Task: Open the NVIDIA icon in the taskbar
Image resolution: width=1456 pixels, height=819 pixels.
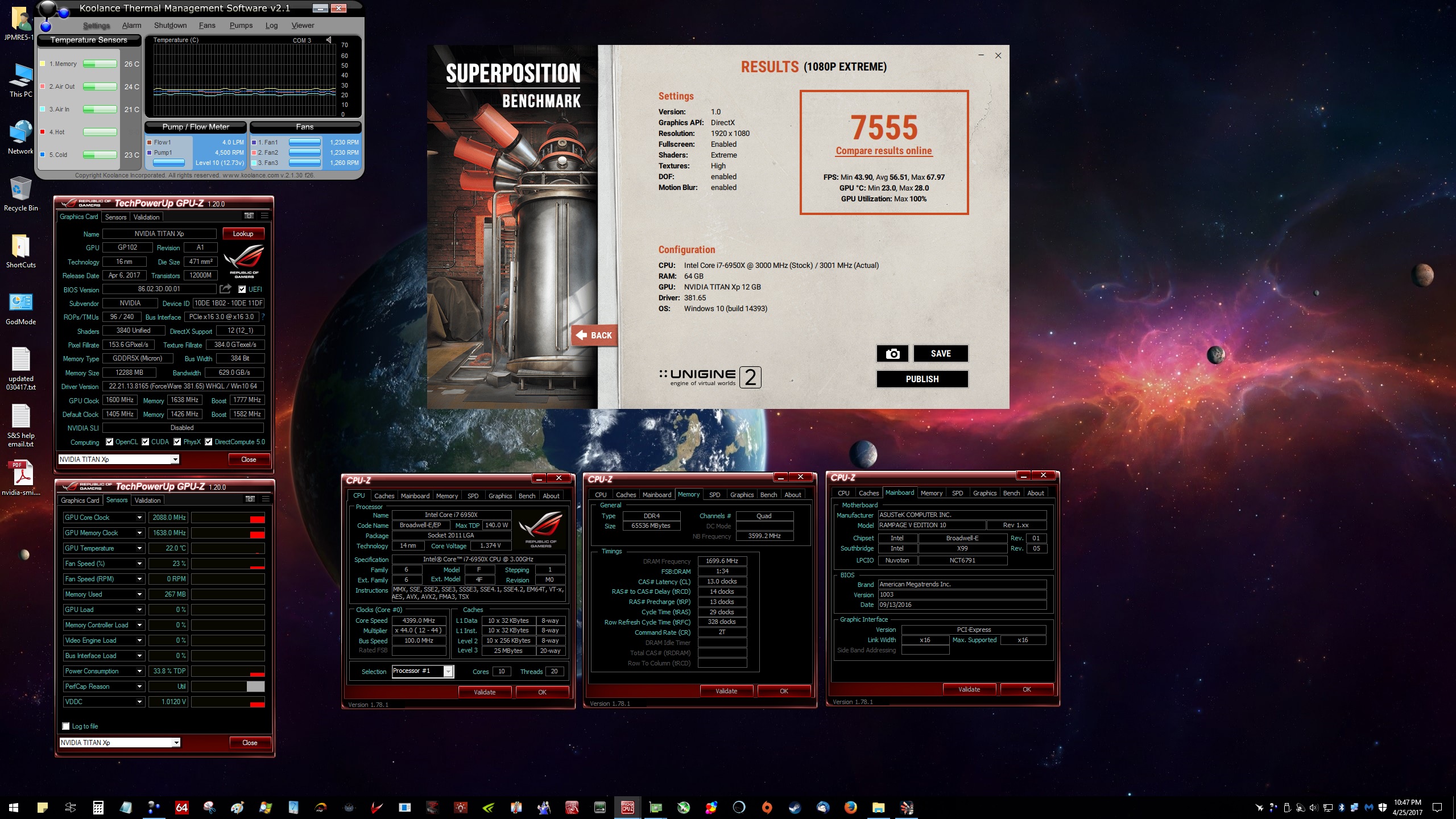Action: pos(488,807)
